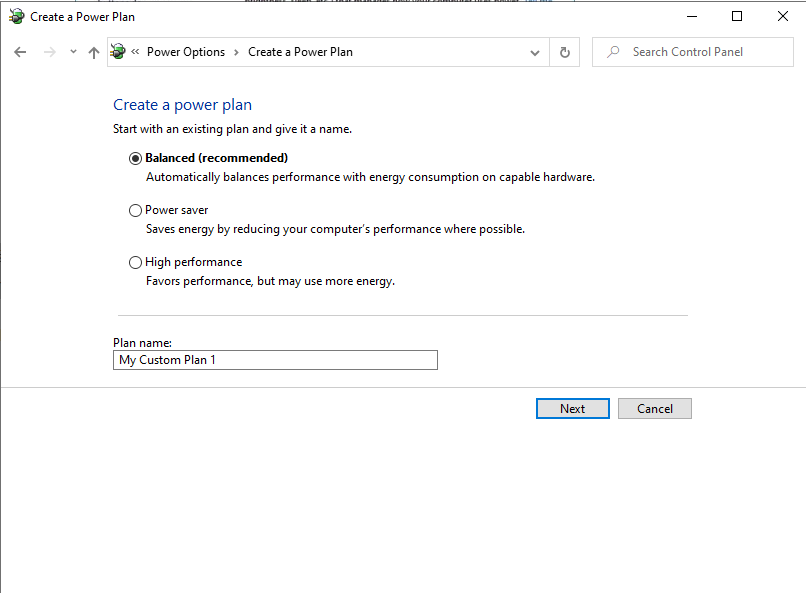Screen dimensions: 806x593
Task: Click the double chevron before Power Options
Action: click(135, 52)
